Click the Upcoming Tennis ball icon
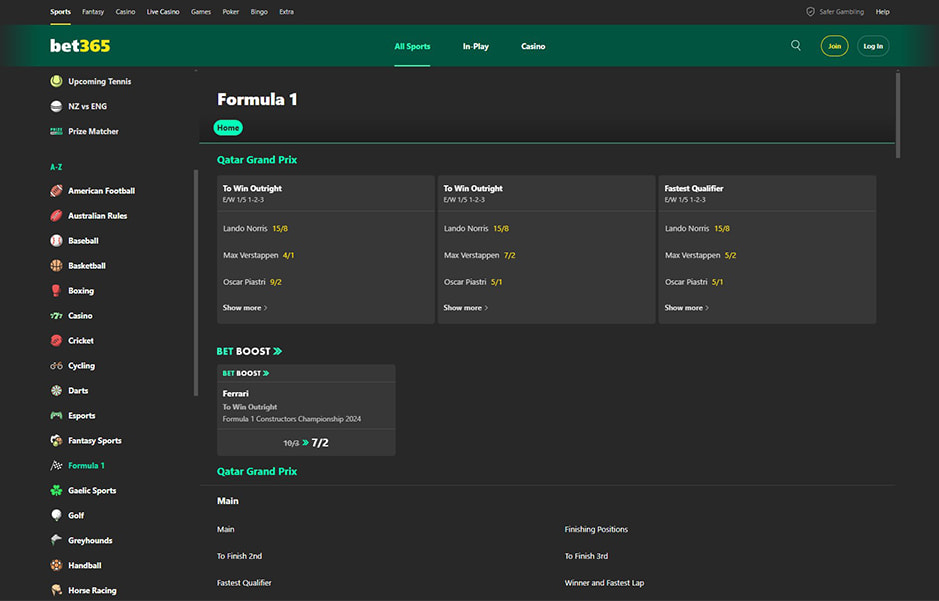This screenshot has height=601, width=939. click(x=56, y=81)
